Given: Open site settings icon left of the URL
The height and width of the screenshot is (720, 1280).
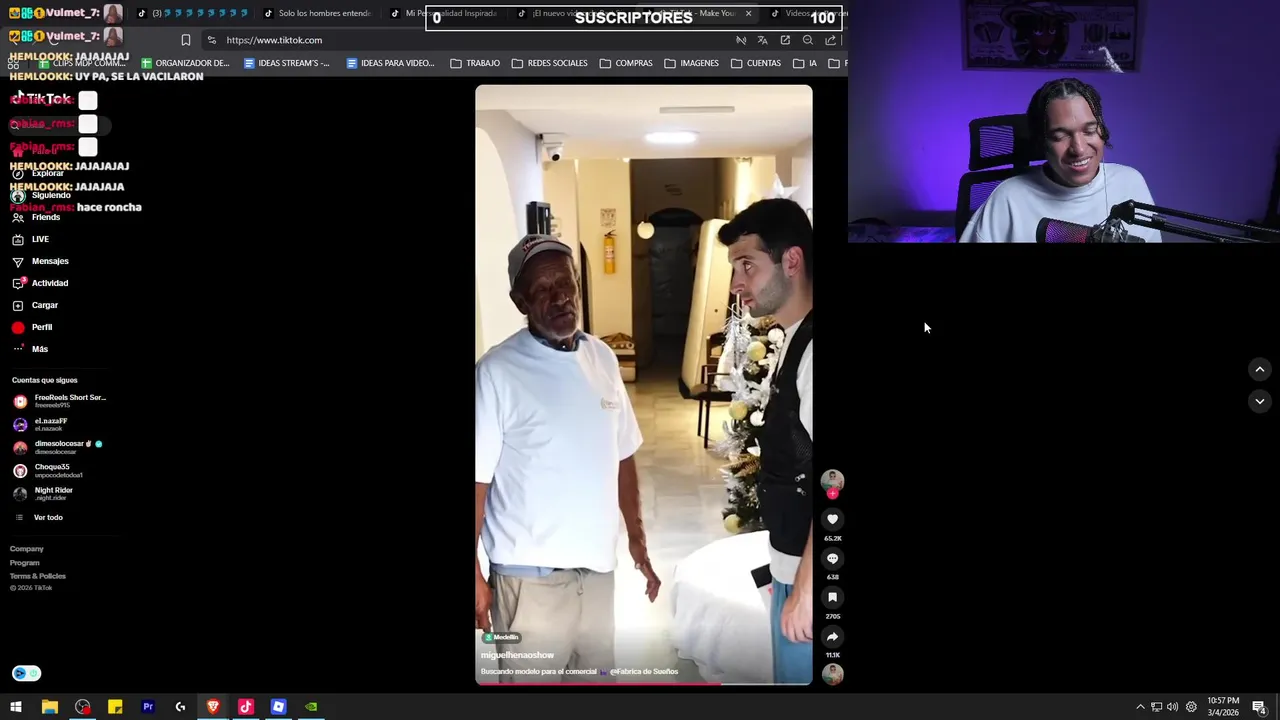Looking at the screenshot, I should pyautogui.click(x=211, y=40).
